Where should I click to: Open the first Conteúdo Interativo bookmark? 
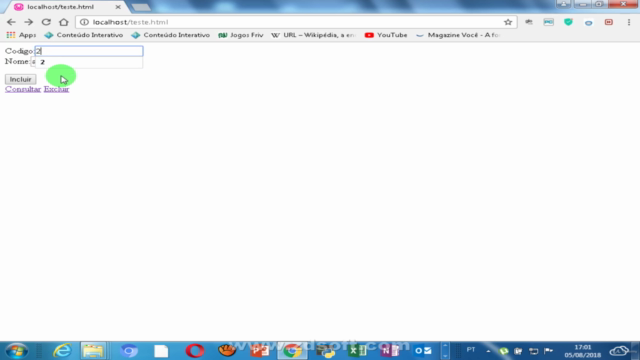pos(84,35)
